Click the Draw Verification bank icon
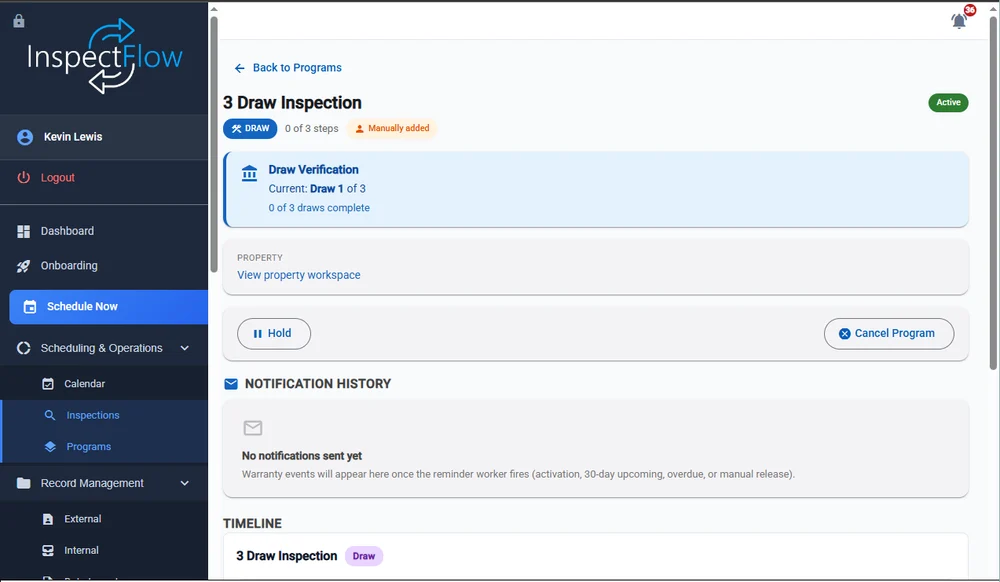The image size is (1000, 582). 249,173
